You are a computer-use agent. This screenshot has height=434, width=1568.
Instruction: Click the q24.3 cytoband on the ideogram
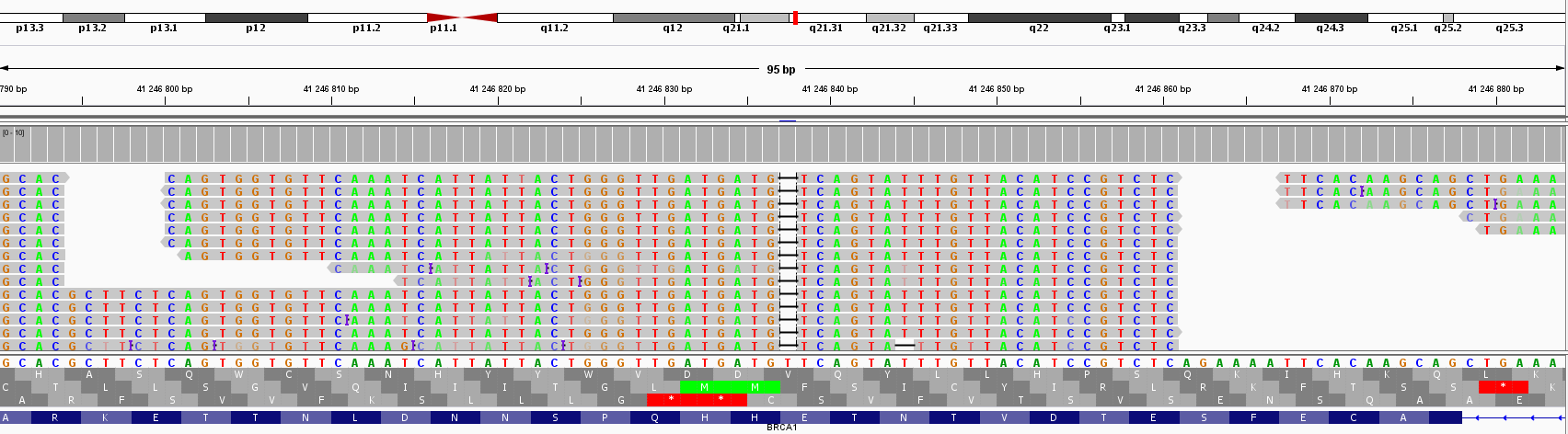pyautogui.click(x=1330, y=17)
